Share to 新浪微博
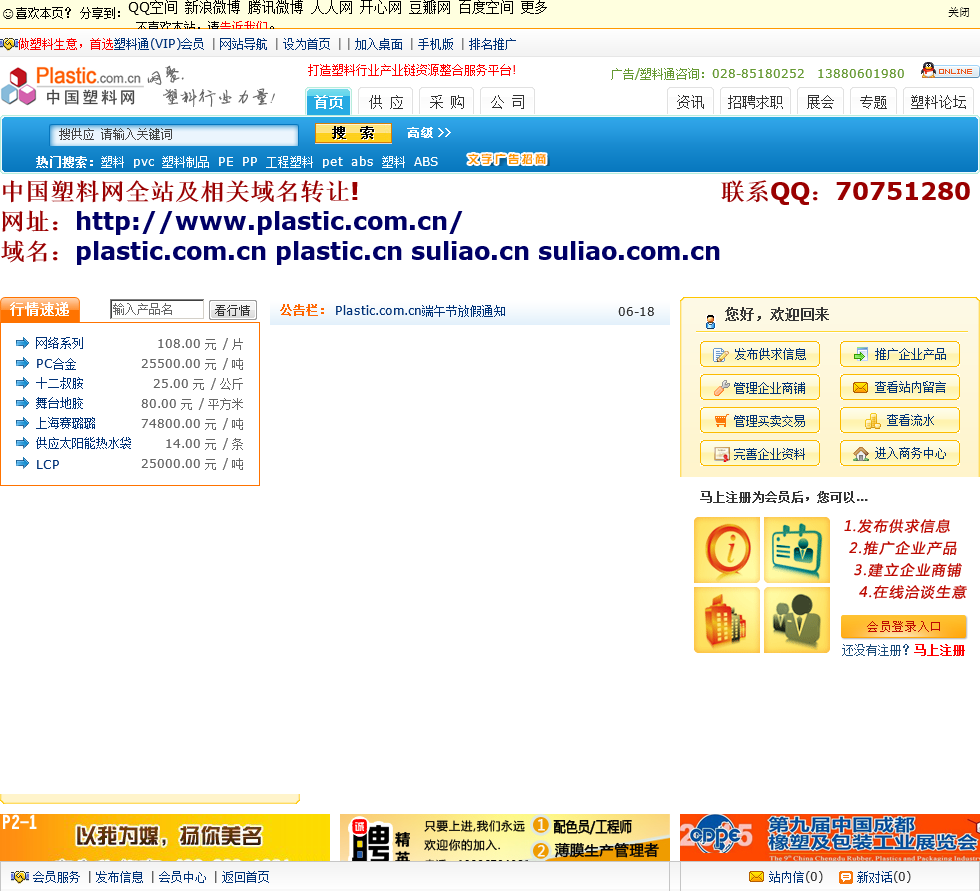This screenshot has height=891, width=980. 212,7
